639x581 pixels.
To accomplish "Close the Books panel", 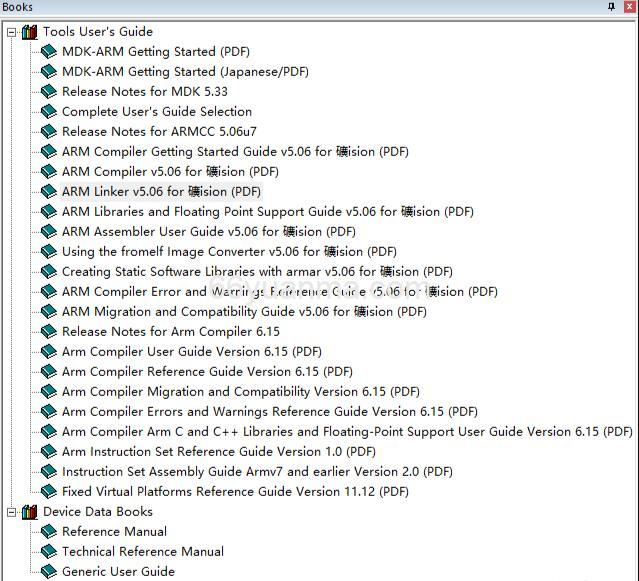I will tap(629, 7).
